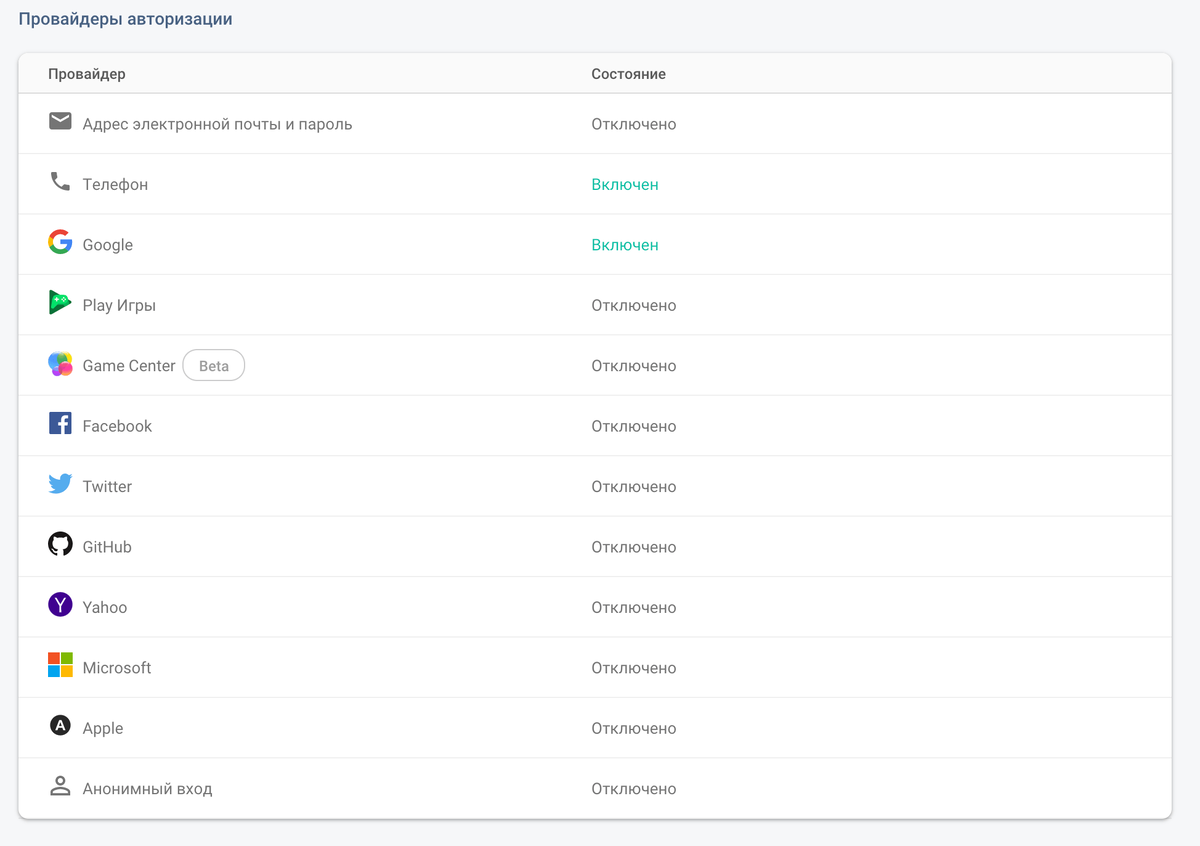Click Отключено status in Game Center row

[x=634, y=366]
